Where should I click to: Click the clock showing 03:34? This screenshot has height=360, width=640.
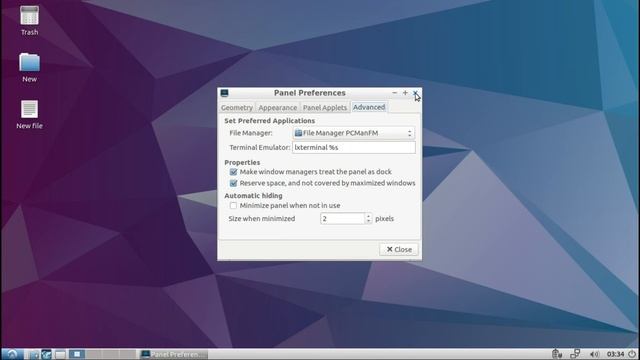coord(616,354)
